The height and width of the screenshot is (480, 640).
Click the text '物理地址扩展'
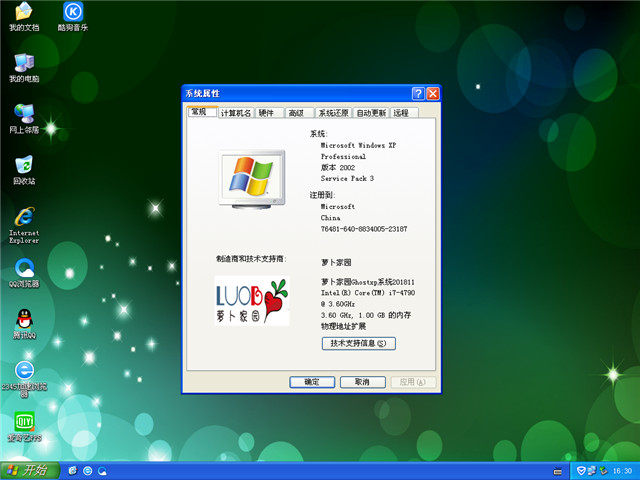tap(343, 326)
